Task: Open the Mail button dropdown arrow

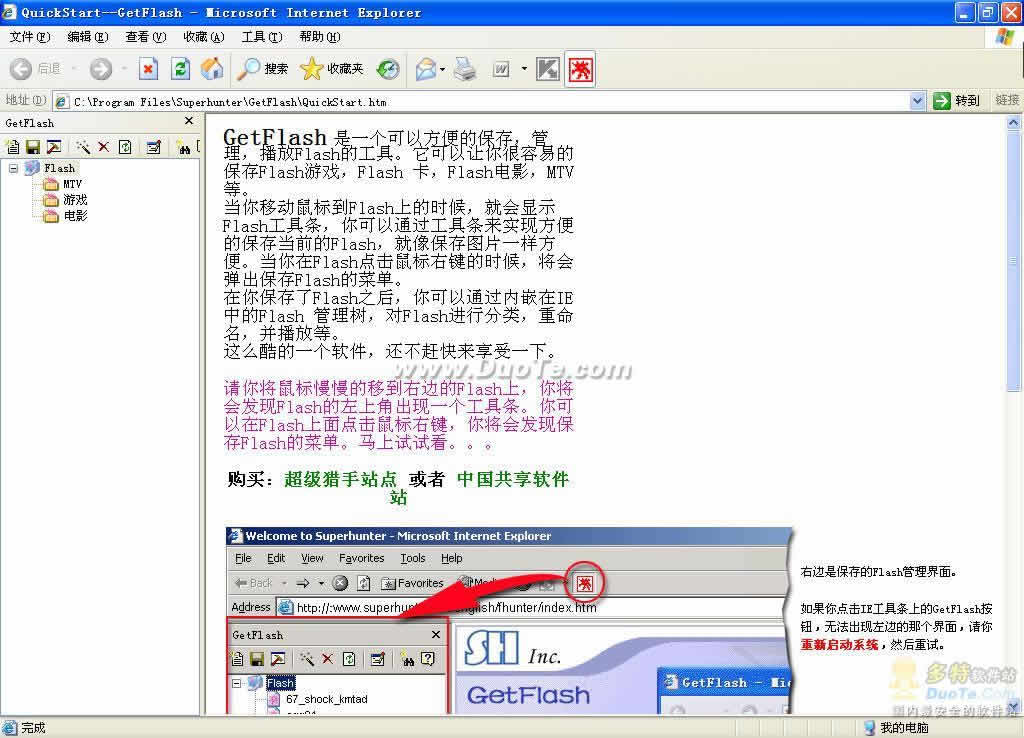Action: pyautogui.click(x=443, y=69)
